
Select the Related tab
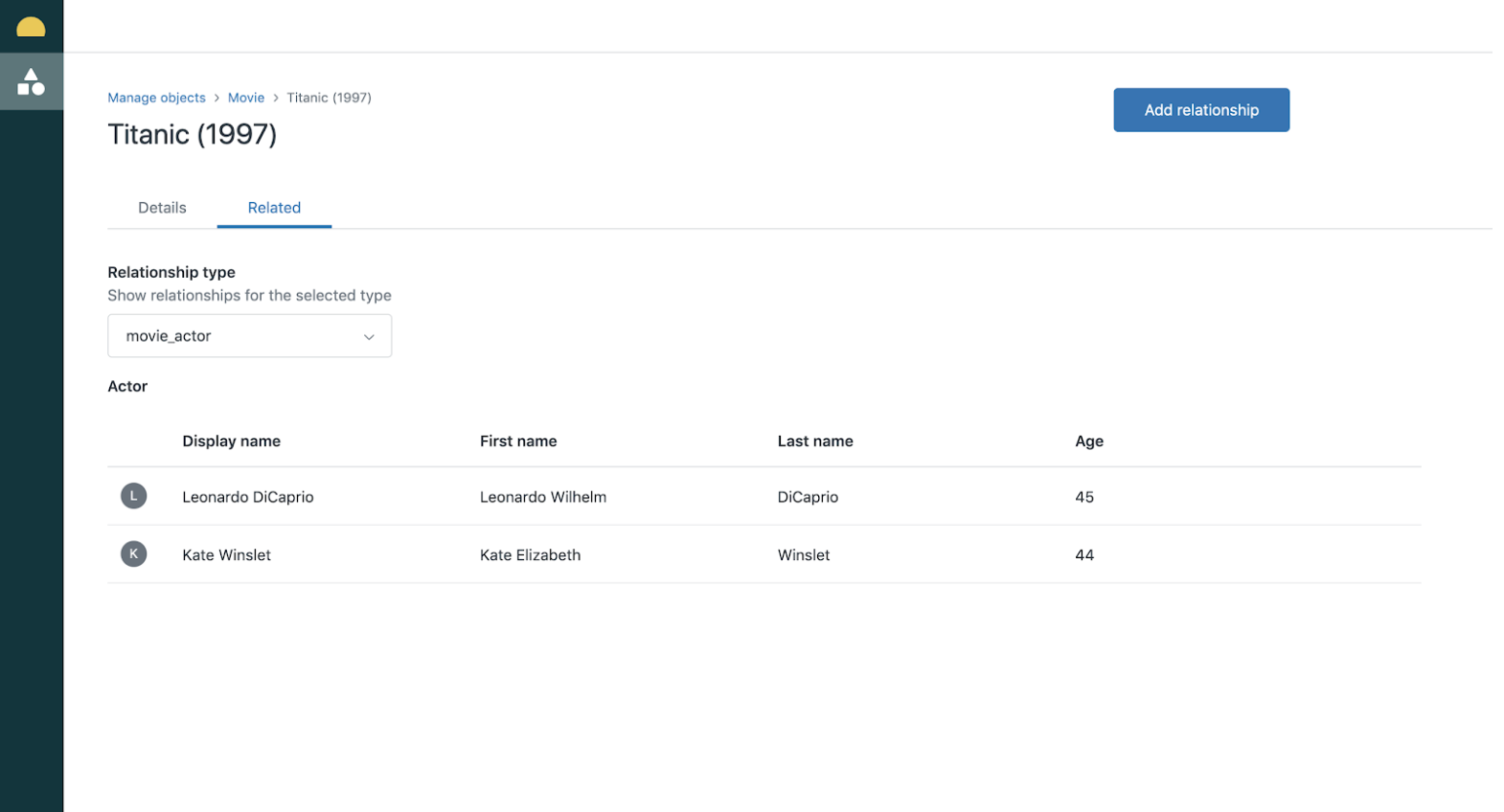274,208
